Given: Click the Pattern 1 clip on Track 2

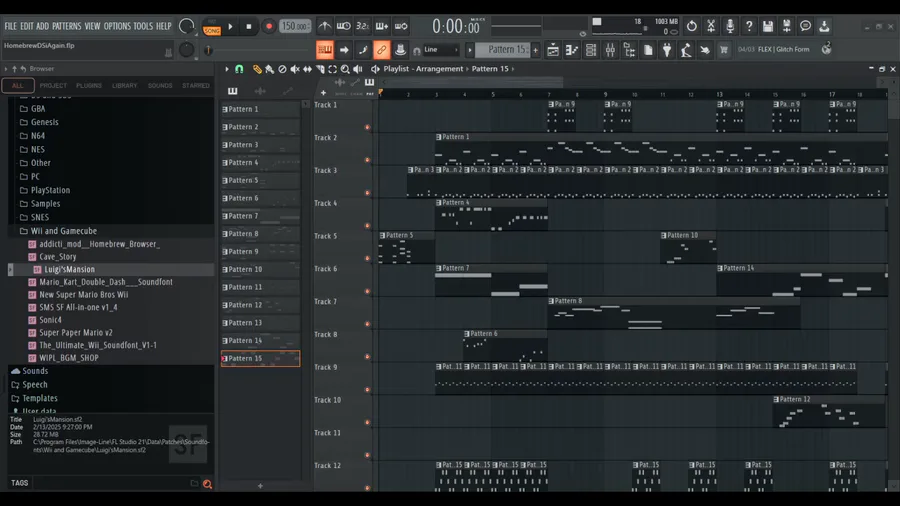Looking at the screenshot, I should [x=661, y=149].
